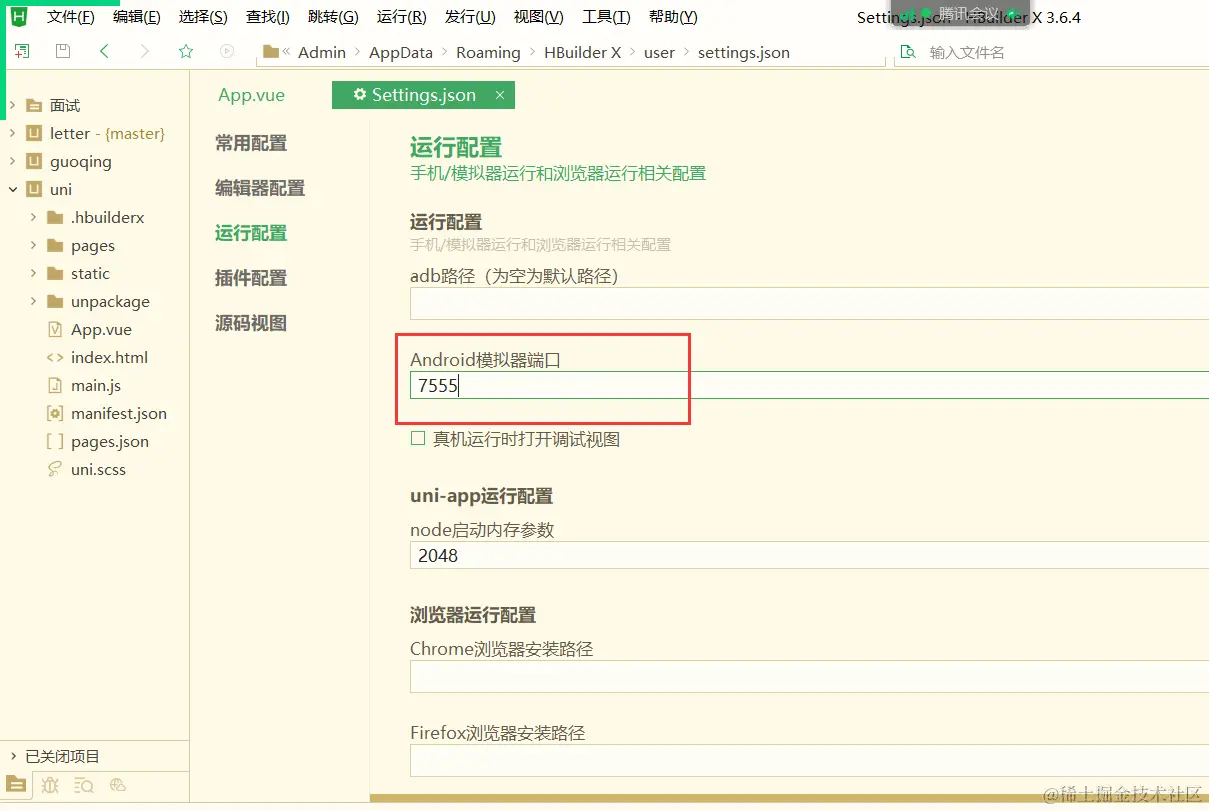Open 常用配置 settings section
The width and height of the screenshot is (1209, 811).
pyautogui.click(x=251, y=143)
